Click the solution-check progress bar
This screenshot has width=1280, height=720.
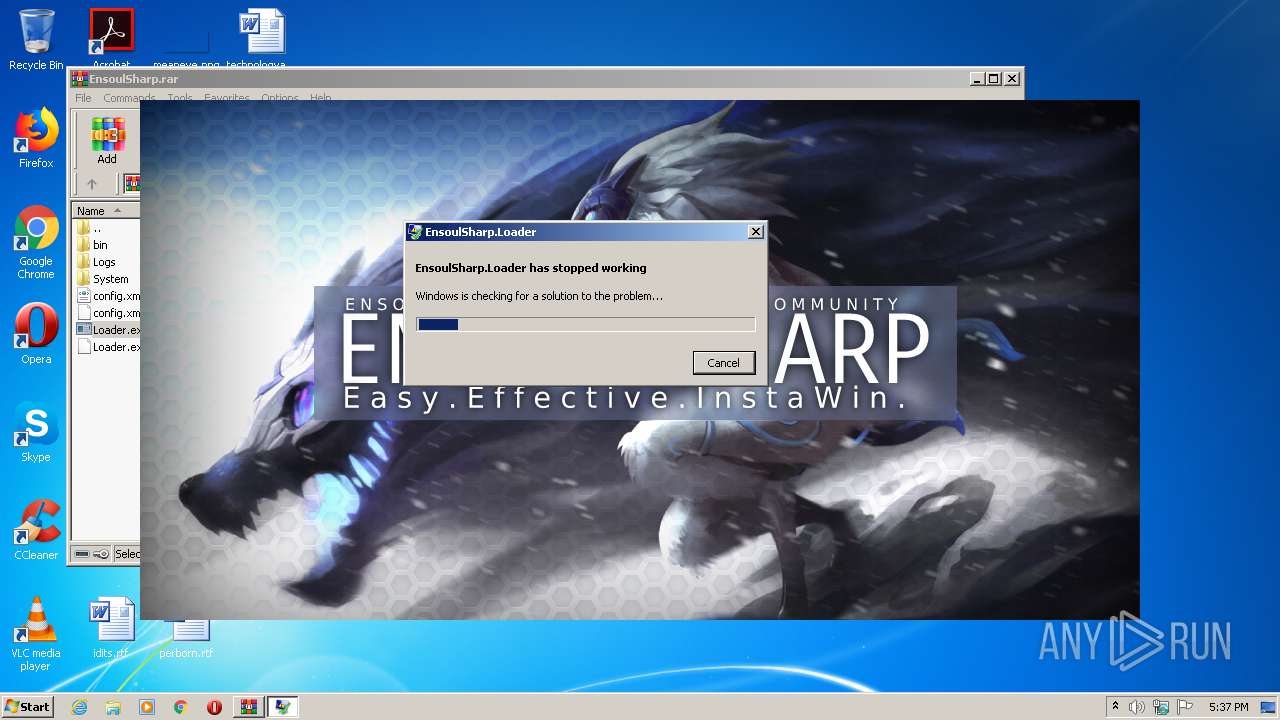585,324
